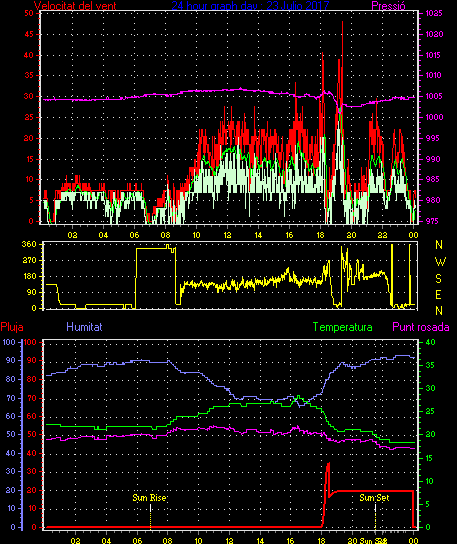The image size is (457, 544).
Task: Click the 'S' compass direction label
Action: (x=439, y=278)
